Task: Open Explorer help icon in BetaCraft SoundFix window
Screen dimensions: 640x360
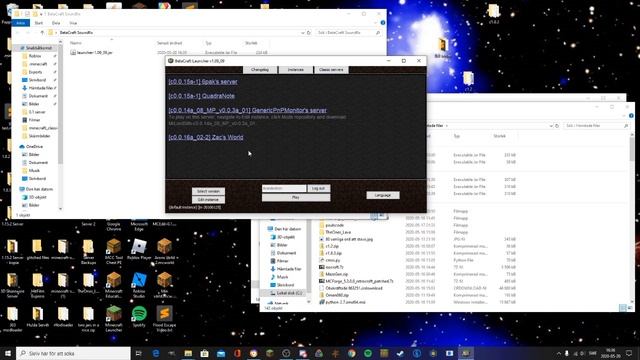Action: pos(383,23)
